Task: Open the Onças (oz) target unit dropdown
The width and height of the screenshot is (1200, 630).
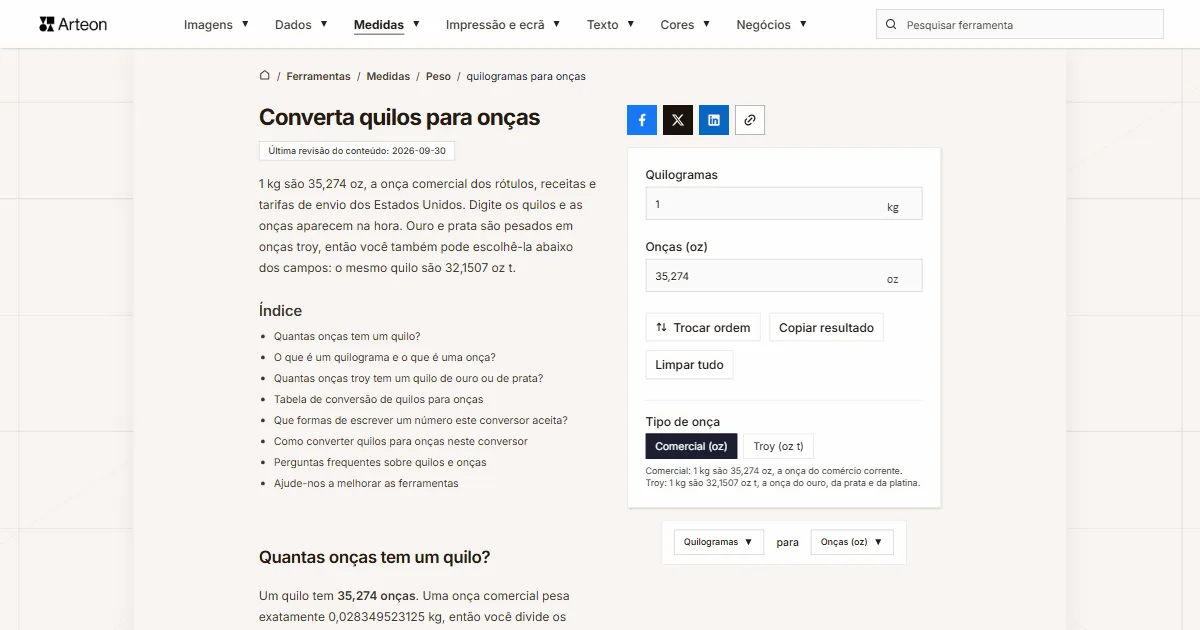Action: point(852,542)
